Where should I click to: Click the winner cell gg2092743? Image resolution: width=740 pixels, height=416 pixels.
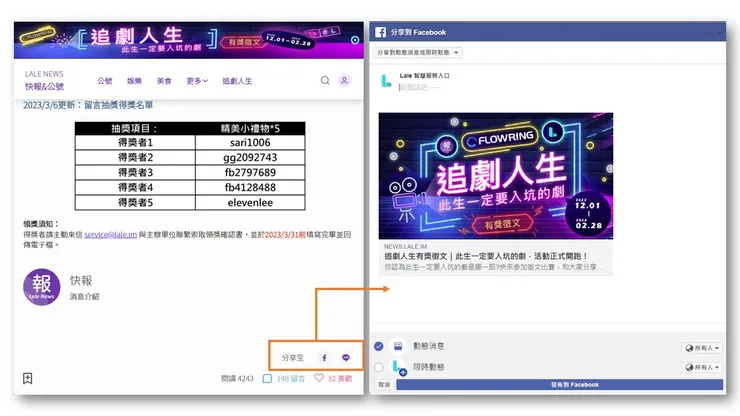click(250, 157)
